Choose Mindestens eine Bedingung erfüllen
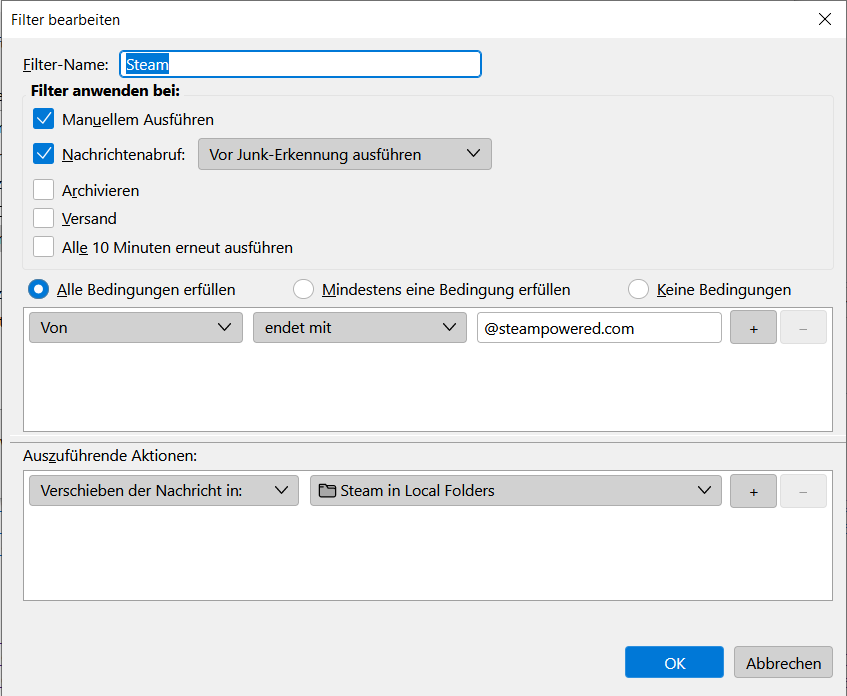 [x=303, y=290]
